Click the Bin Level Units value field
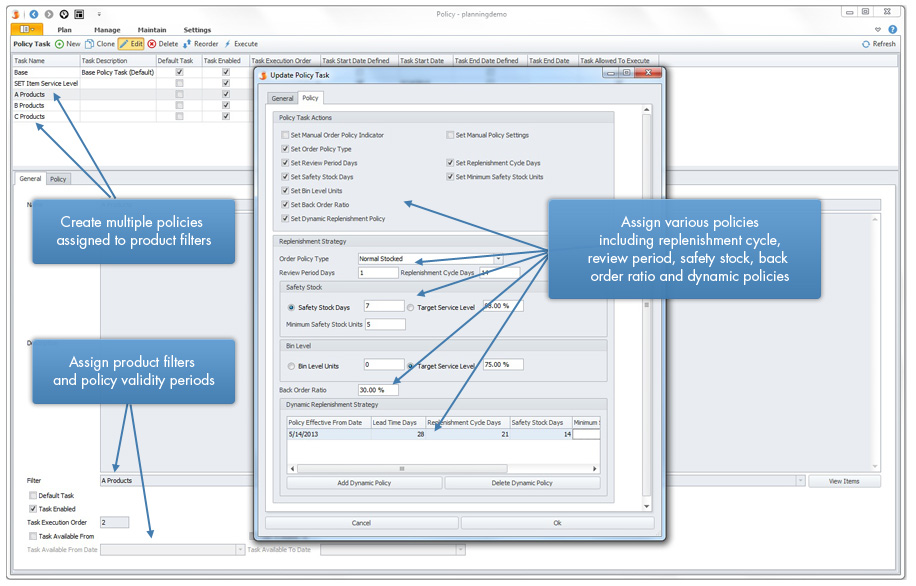916x586 pixels. coord(384,365)
